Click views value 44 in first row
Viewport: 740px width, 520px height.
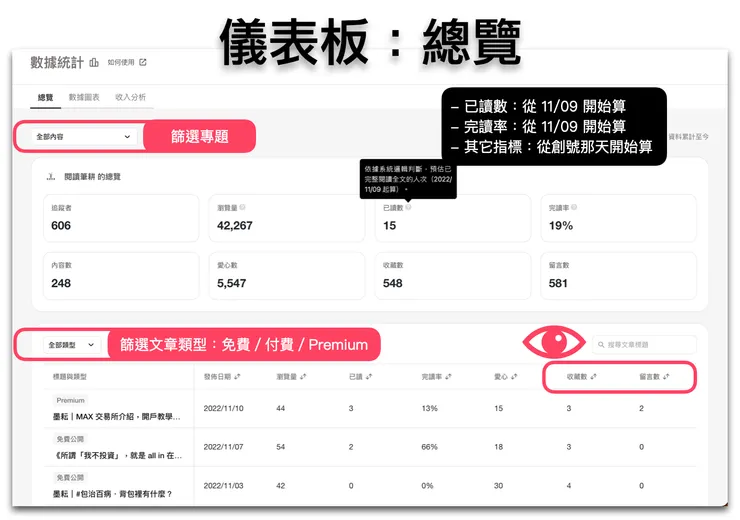[280, 408]
